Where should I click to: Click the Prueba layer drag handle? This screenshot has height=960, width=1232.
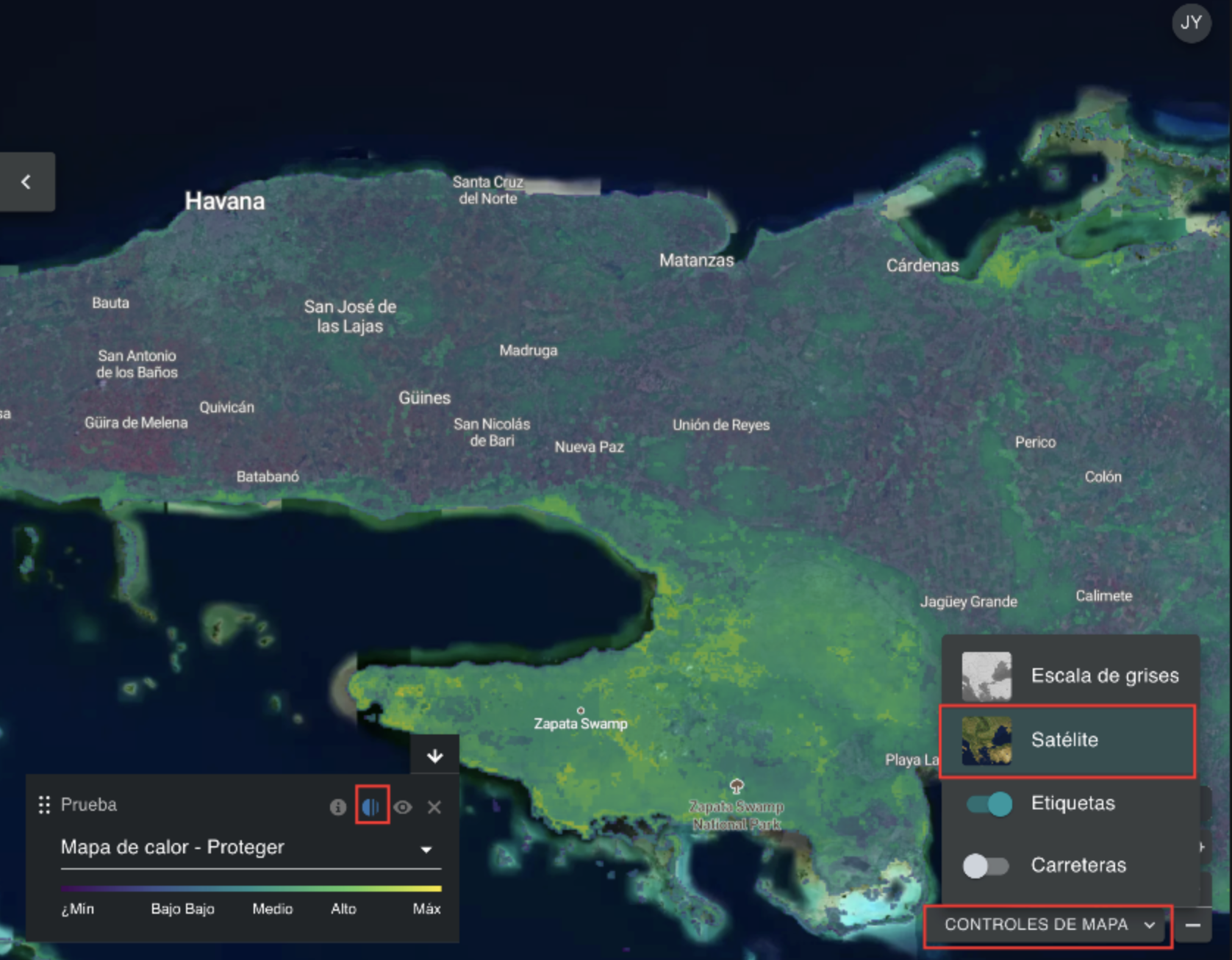click(44, 805)
